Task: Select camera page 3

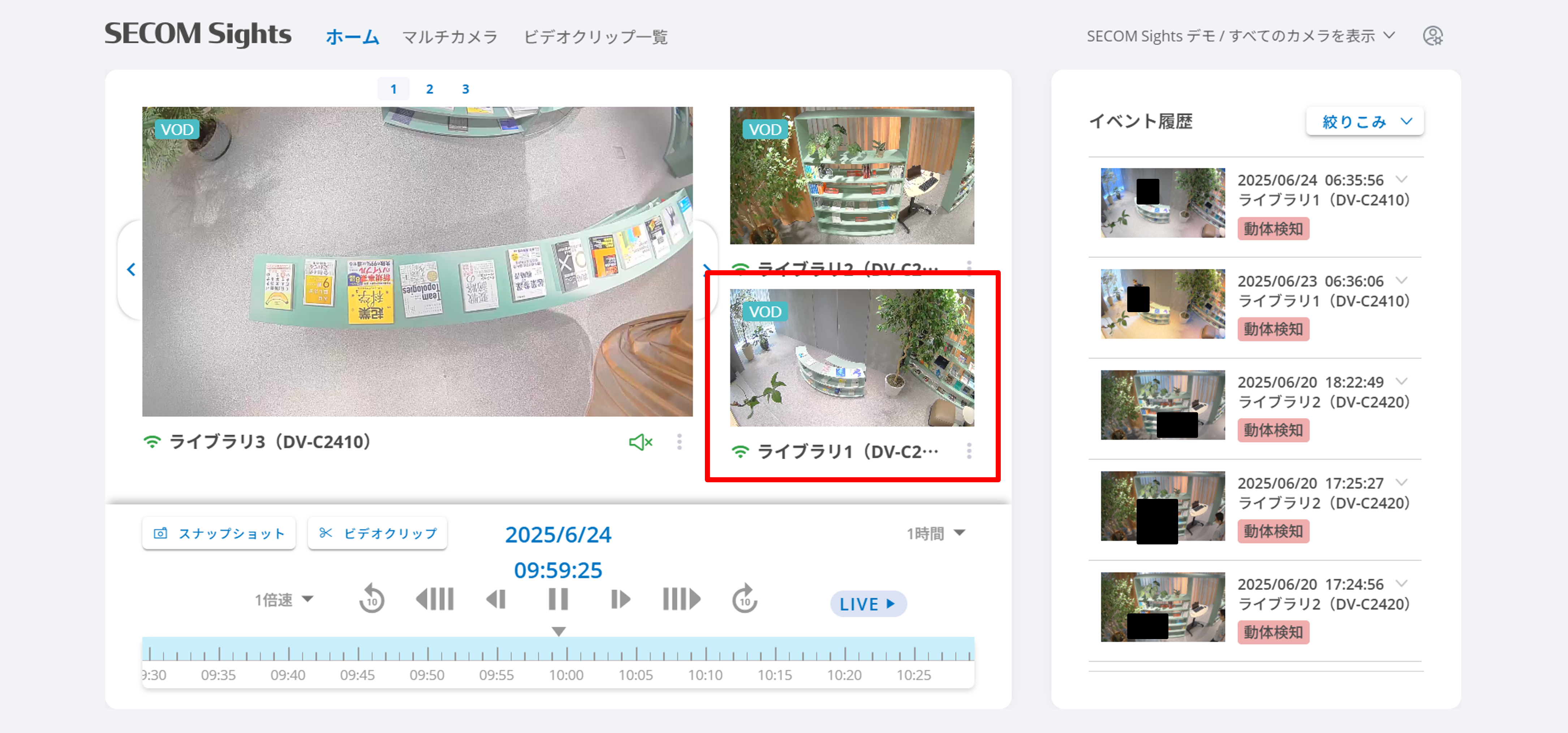Action: pos(465,89)
